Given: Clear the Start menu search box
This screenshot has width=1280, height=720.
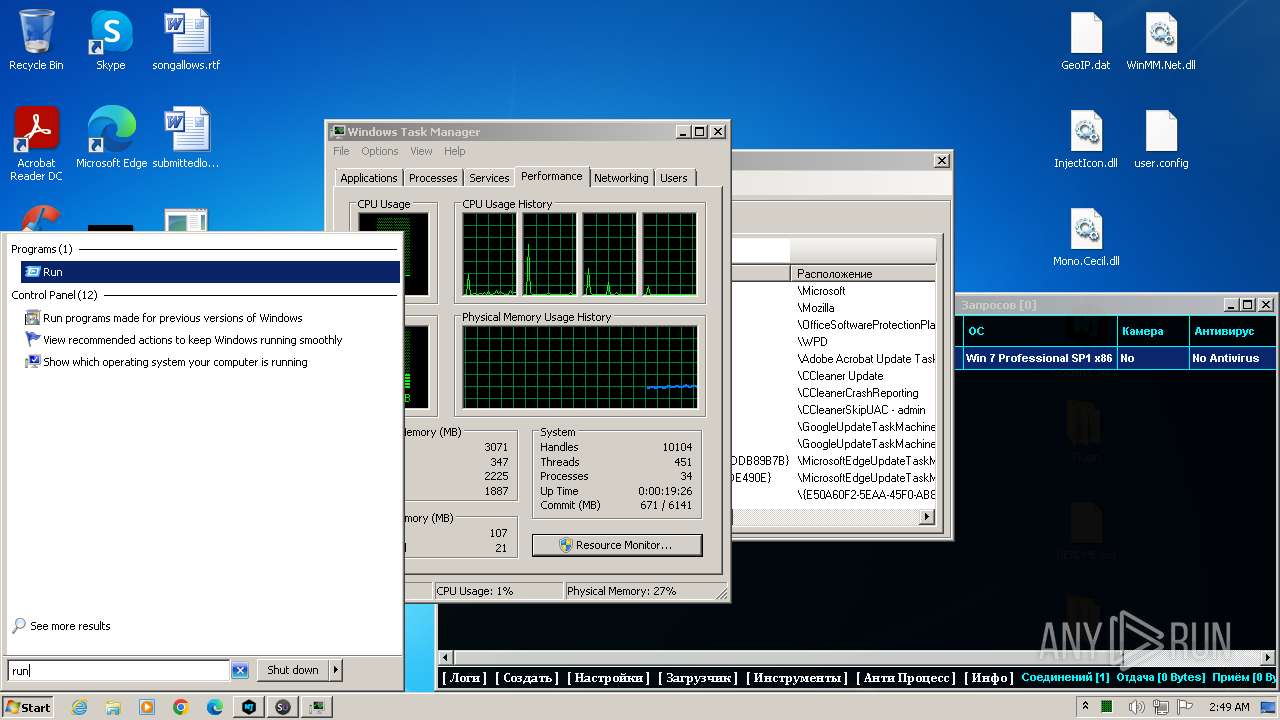Looking at the screenshot, I should tap(240, 670).
